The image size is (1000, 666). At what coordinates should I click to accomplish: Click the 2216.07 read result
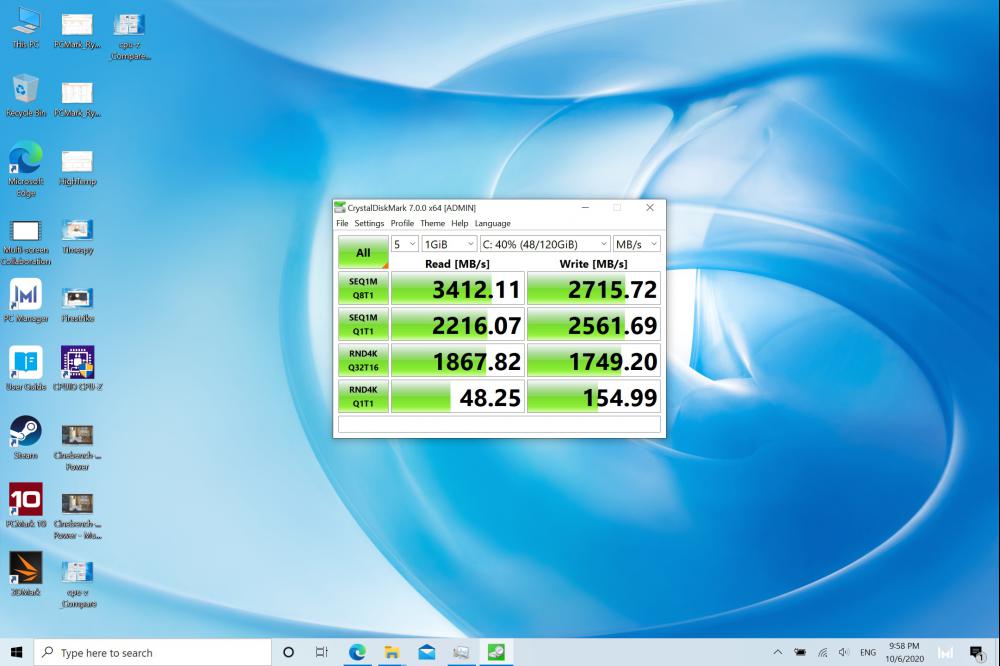pyautogui.click(x=458, y=325)
